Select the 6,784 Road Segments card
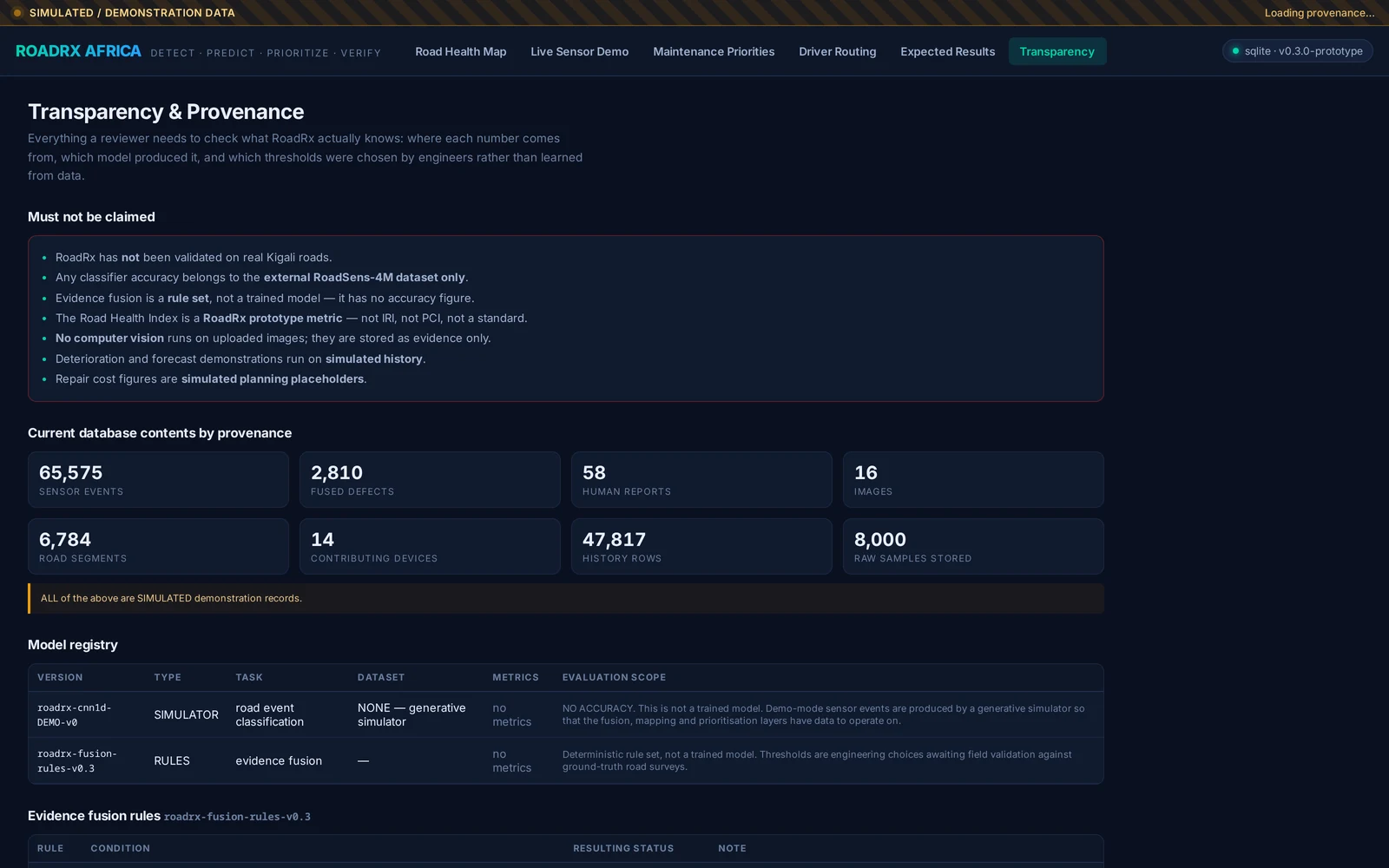 click(158, 546)
